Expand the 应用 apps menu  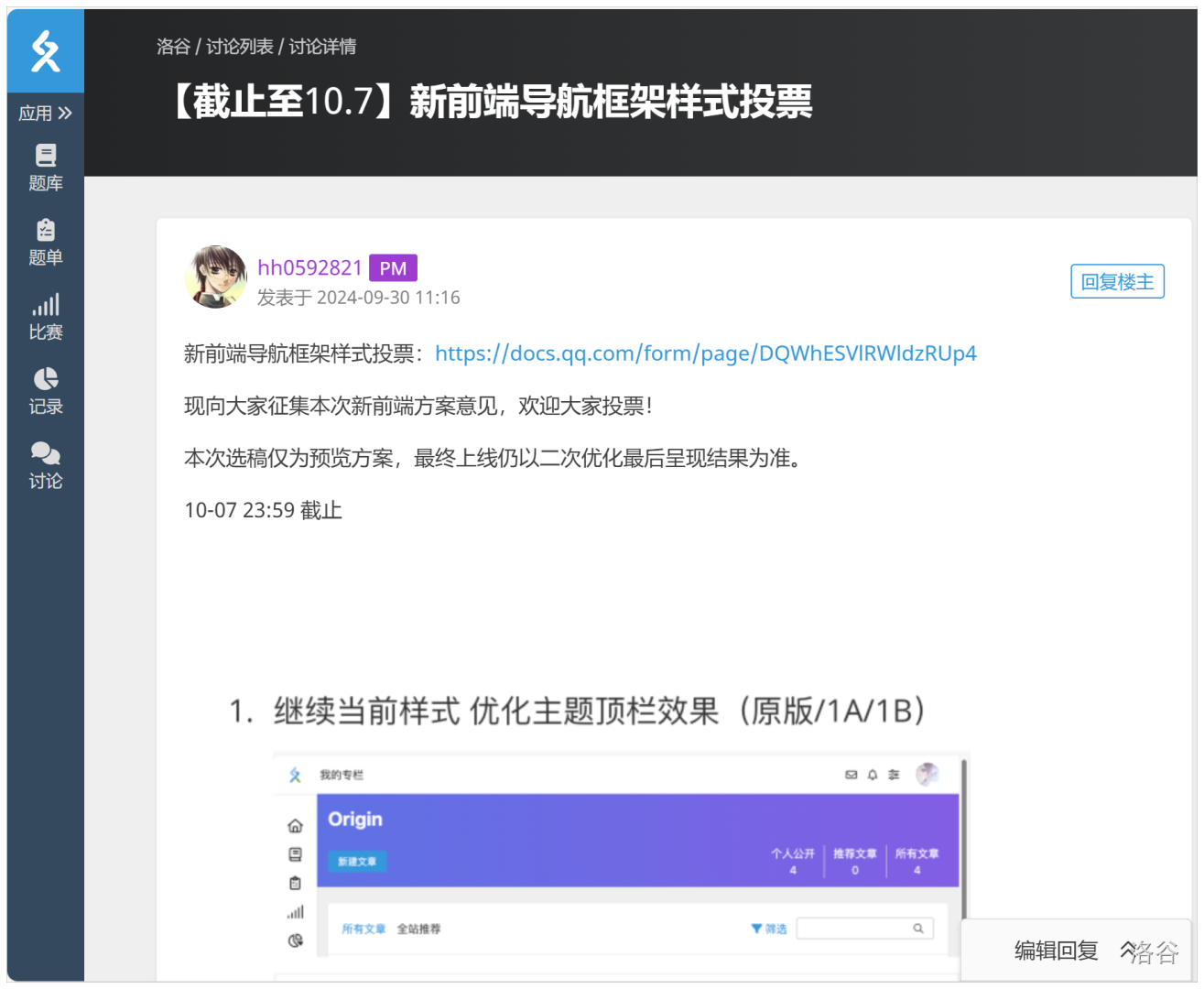coord(45,114)
